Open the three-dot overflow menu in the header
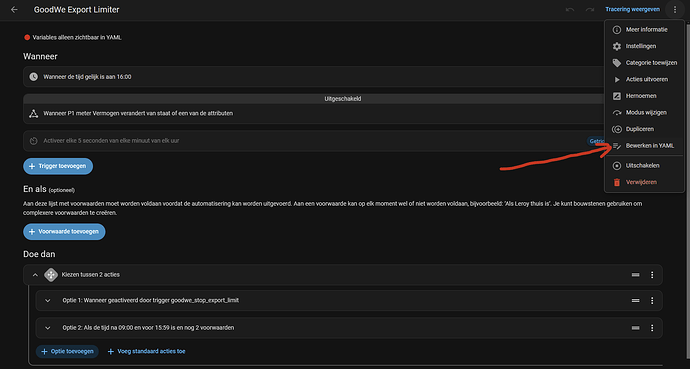This screenshot has height=369, width=690. [675, 10]
